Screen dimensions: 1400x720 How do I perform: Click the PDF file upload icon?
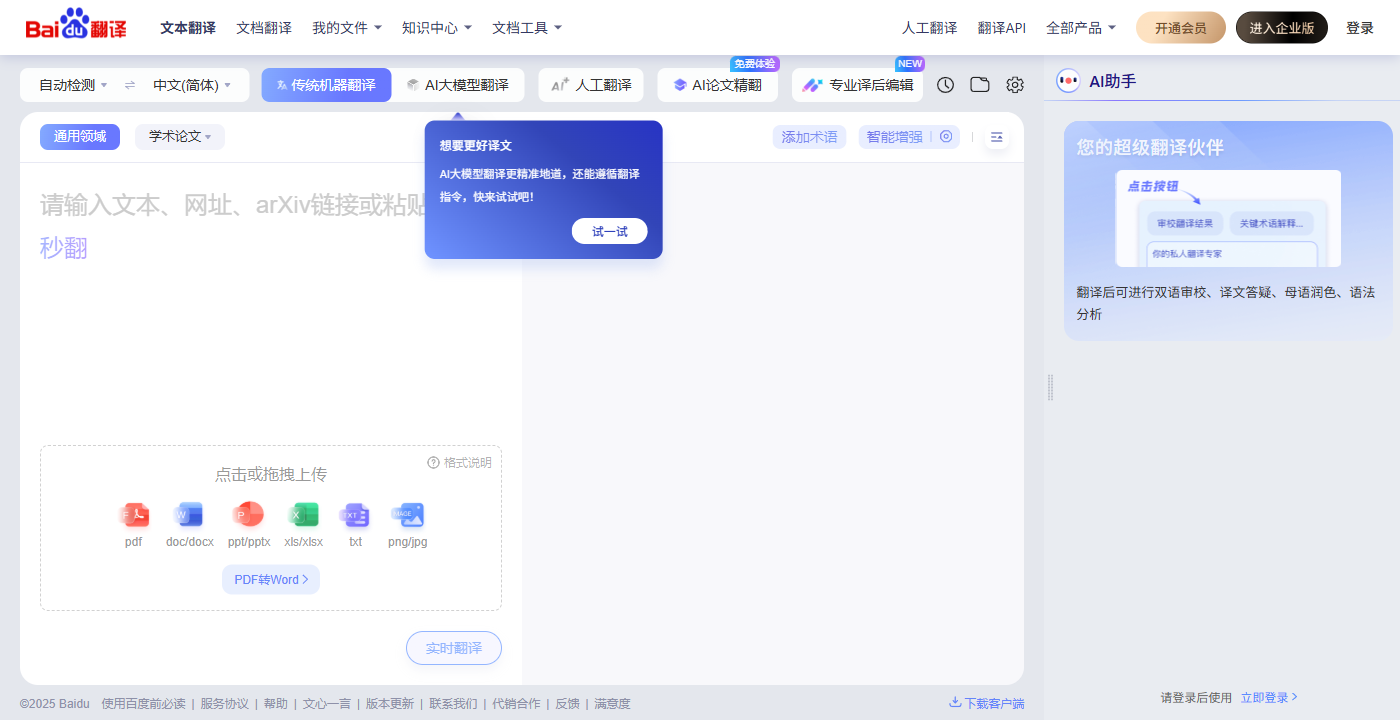[134, 515]
